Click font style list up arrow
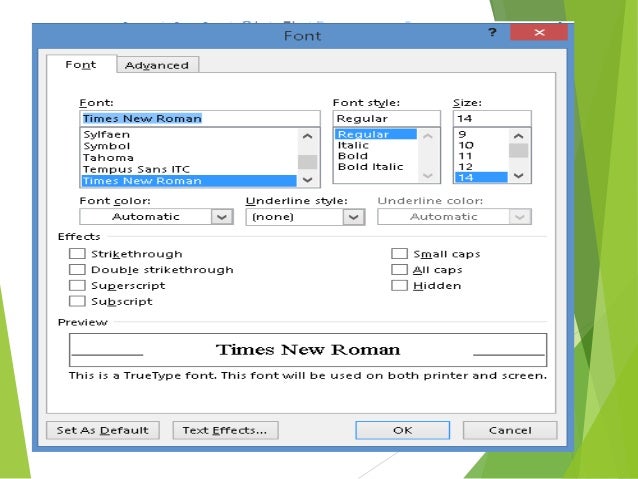Image resolution: width=638 pixels, height=479 pixels. click(x=428, y=136)
